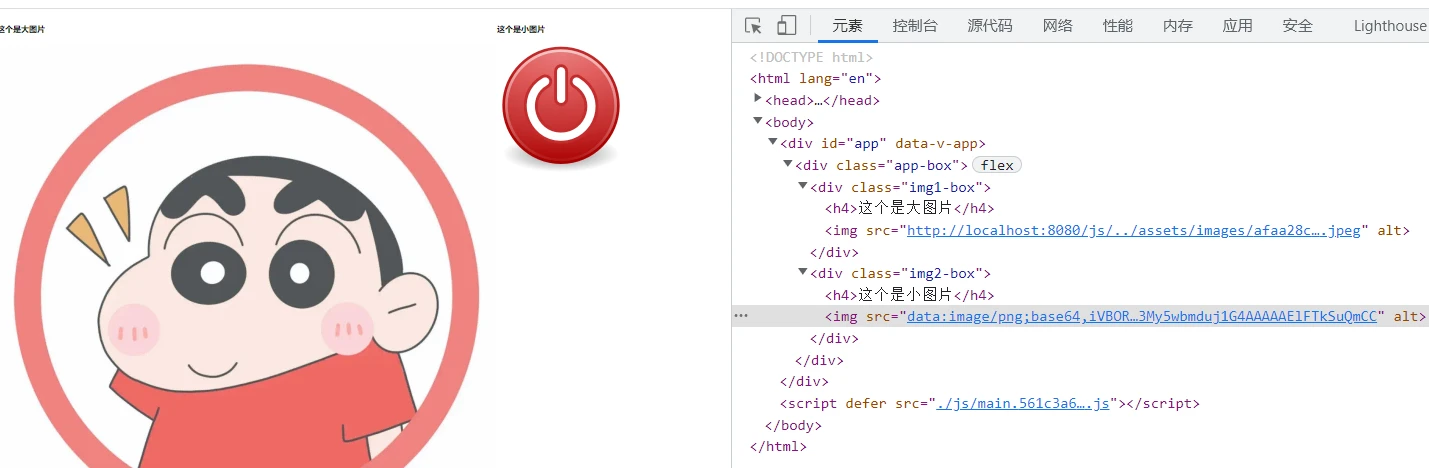This screenshot has height=468, width=1429.
Task: Open the three-dots menu beside selected img row
Action: (x=741, y=316)
